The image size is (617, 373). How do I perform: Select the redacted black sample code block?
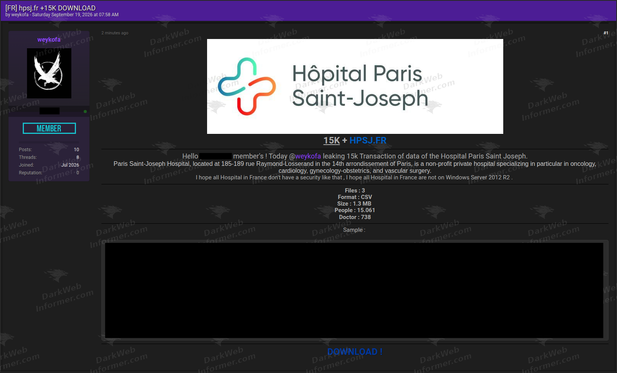354,290
